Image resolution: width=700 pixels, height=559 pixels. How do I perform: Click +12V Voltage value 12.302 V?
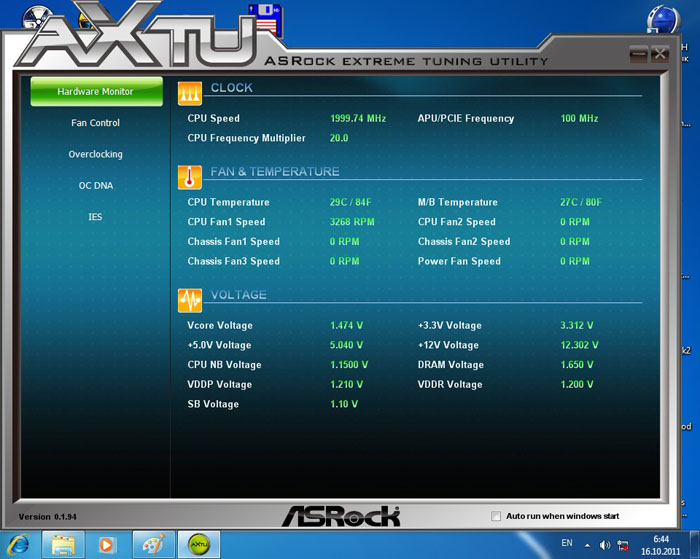pyautogui.click(x=579, y=345)
